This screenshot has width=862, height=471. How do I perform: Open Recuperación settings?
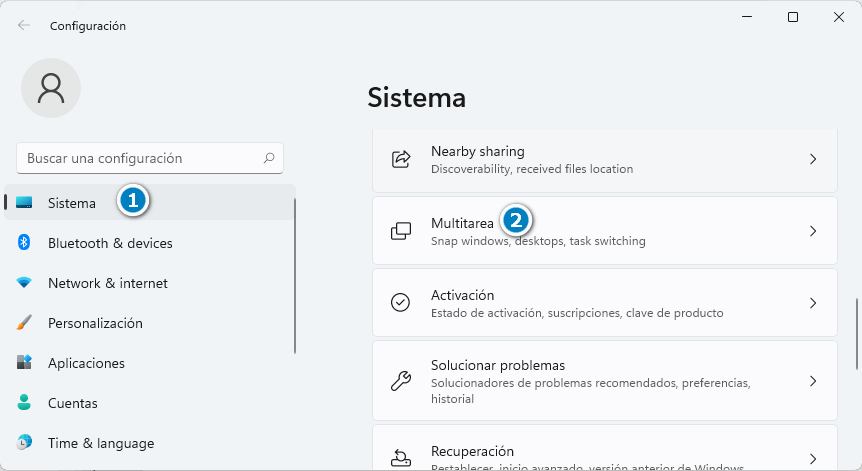coord(605,447)
